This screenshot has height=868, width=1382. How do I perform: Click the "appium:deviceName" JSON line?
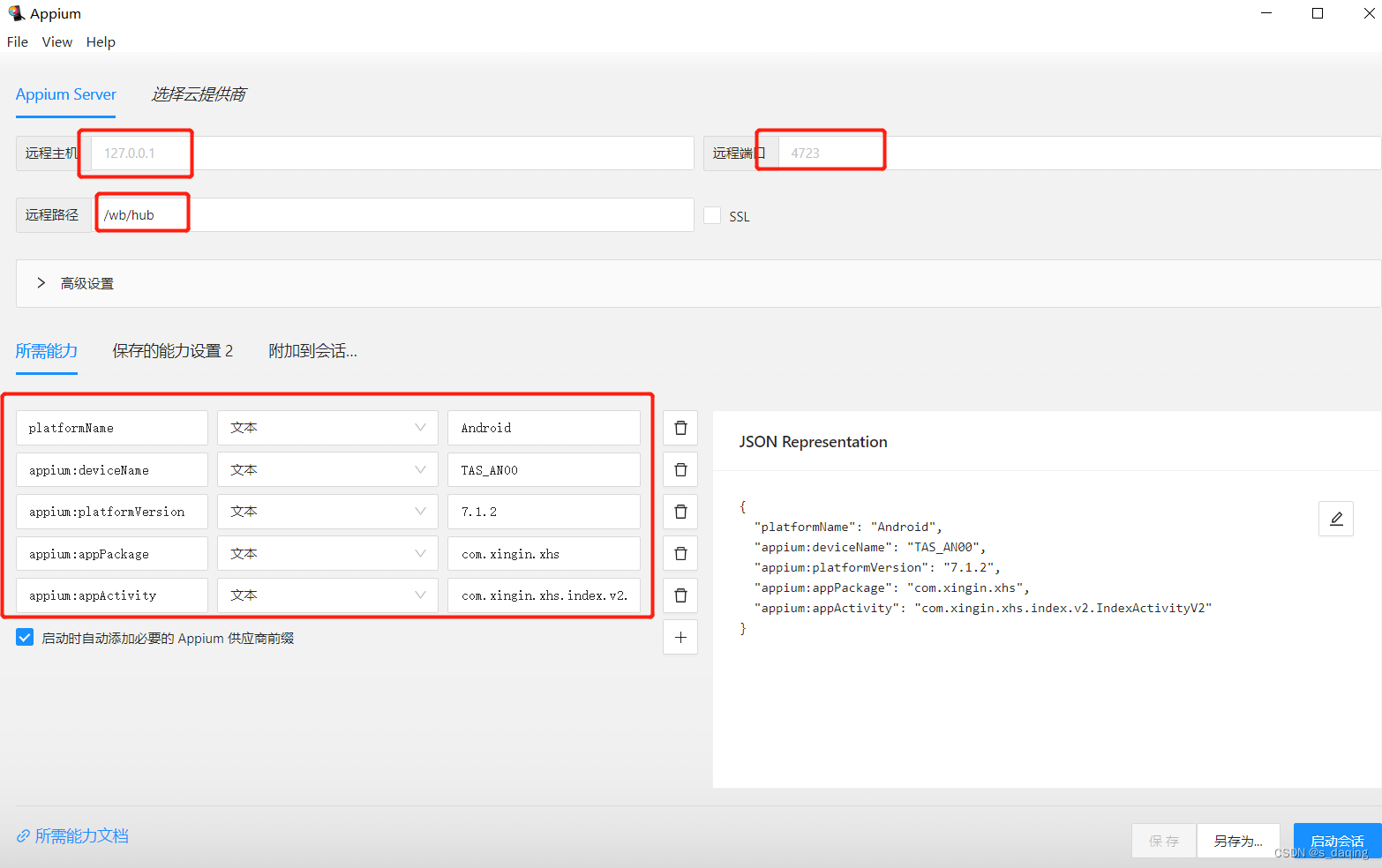click(x=870, y=547)
